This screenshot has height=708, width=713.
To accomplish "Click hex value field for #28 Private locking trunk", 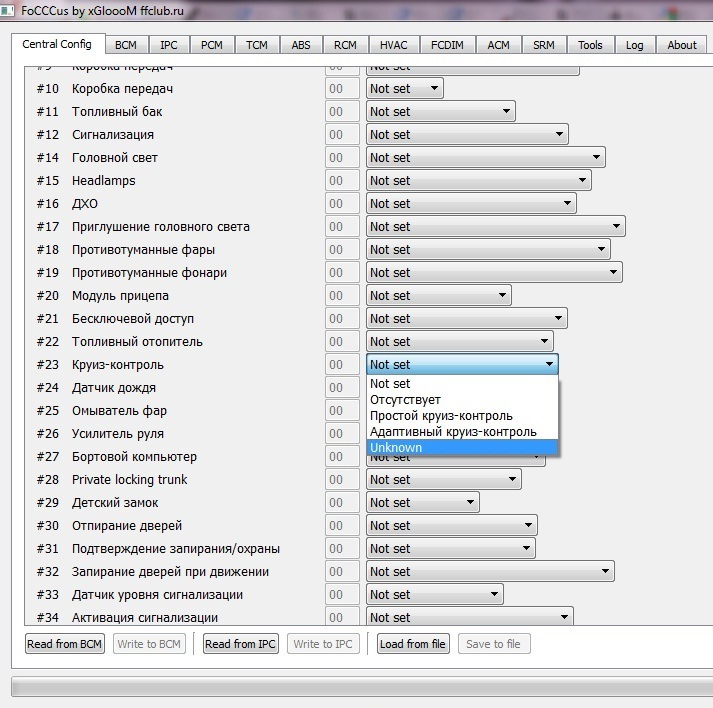I will pyautogui.click(x=342, y=479).
